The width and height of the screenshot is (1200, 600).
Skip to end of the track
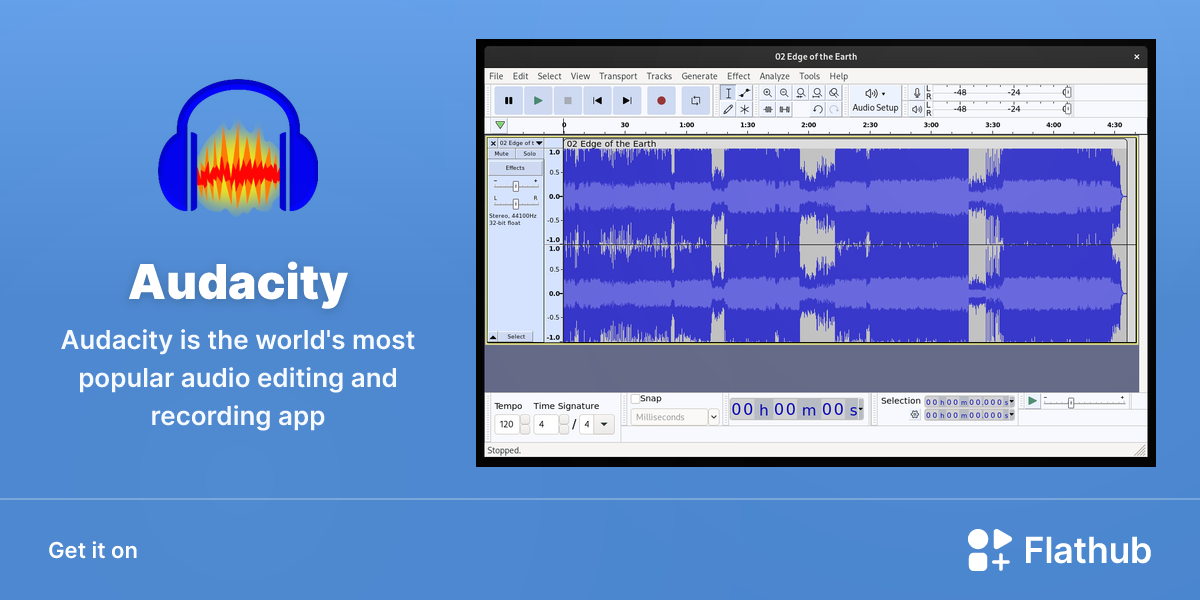coord(627,100)
